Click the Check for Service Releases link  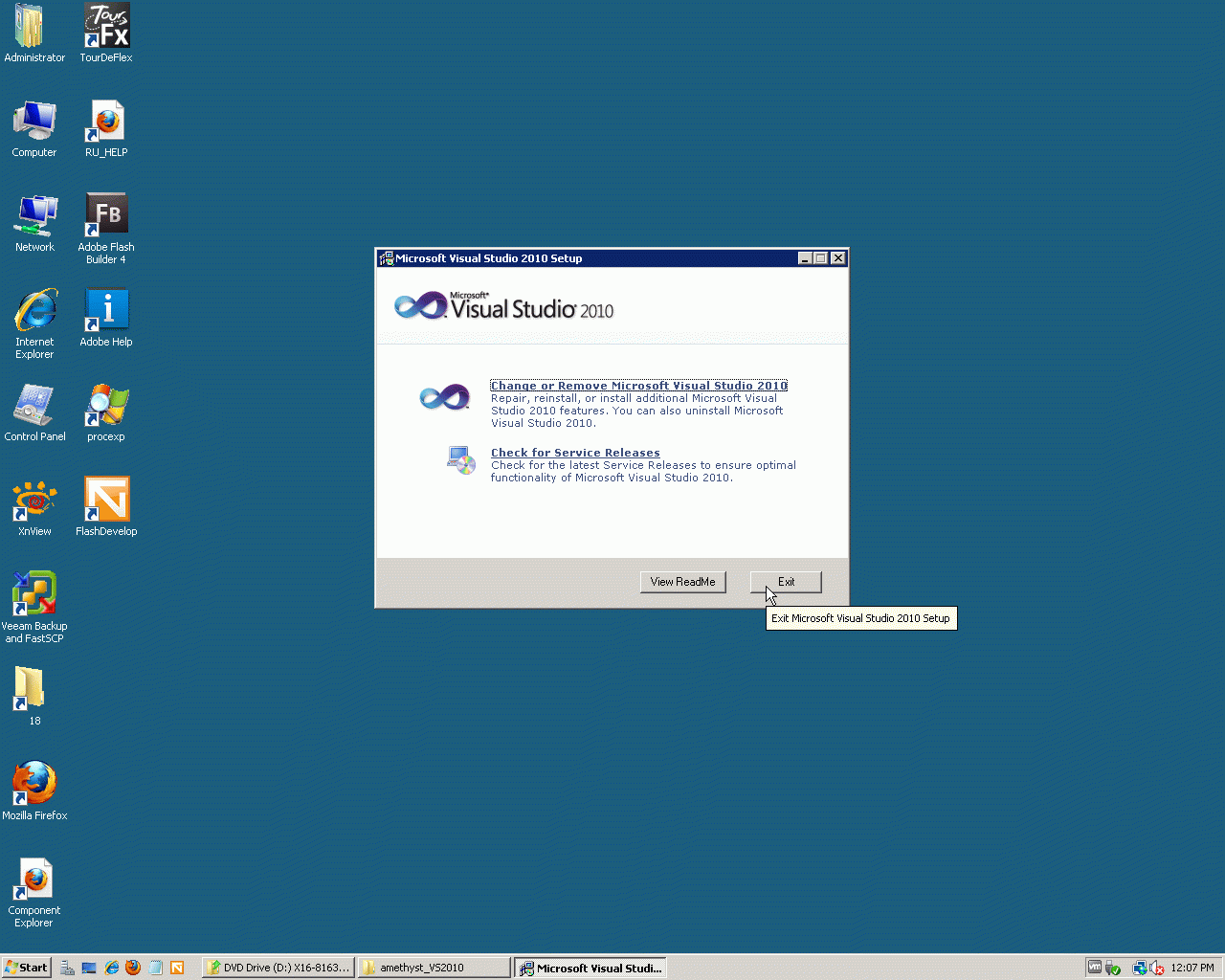(575, 453)
